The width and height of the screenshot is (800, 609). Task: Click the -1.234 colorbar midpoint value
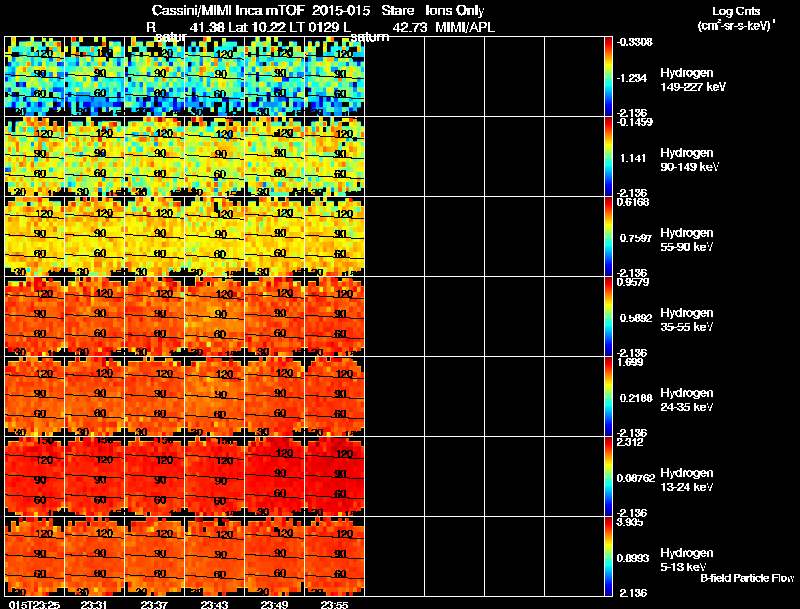coord(632,78)
